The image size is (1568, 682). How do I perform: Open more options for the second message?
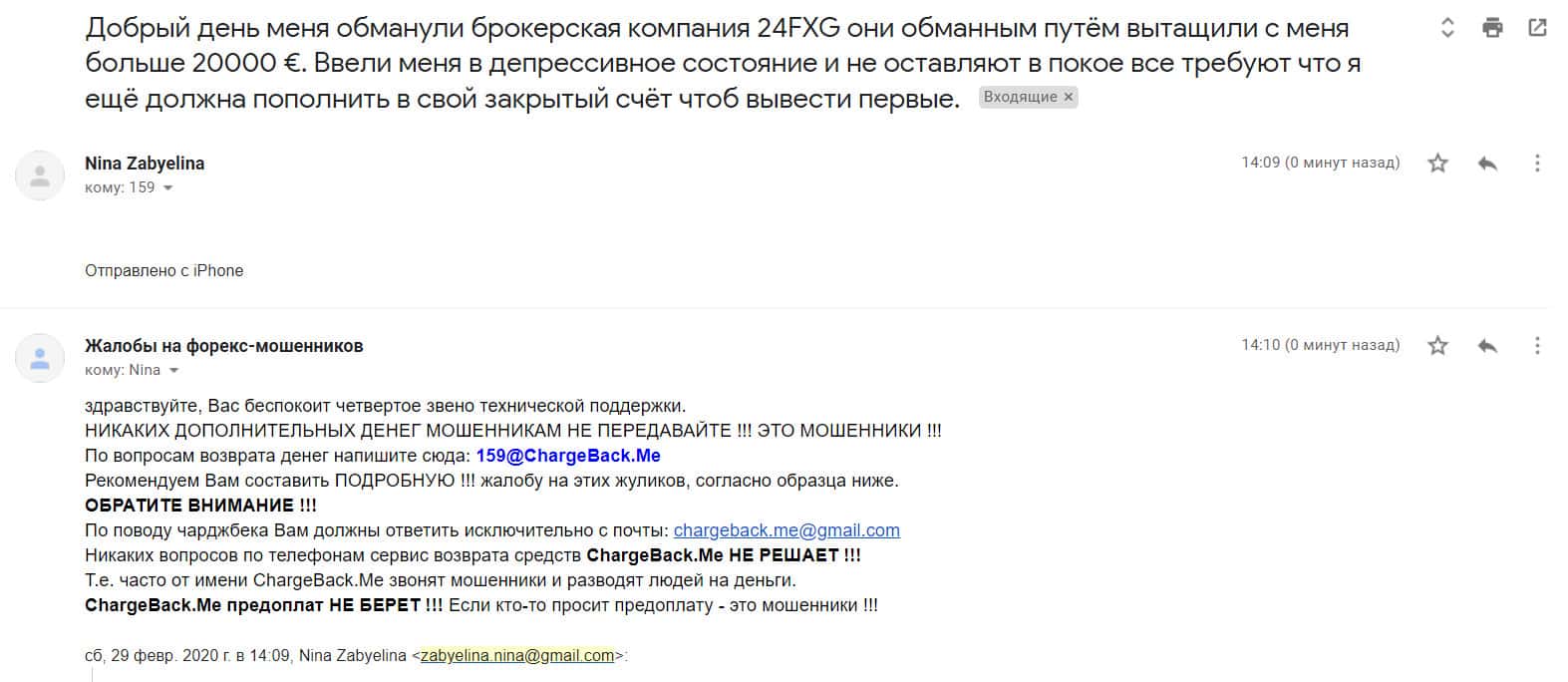pos(1537,346)
